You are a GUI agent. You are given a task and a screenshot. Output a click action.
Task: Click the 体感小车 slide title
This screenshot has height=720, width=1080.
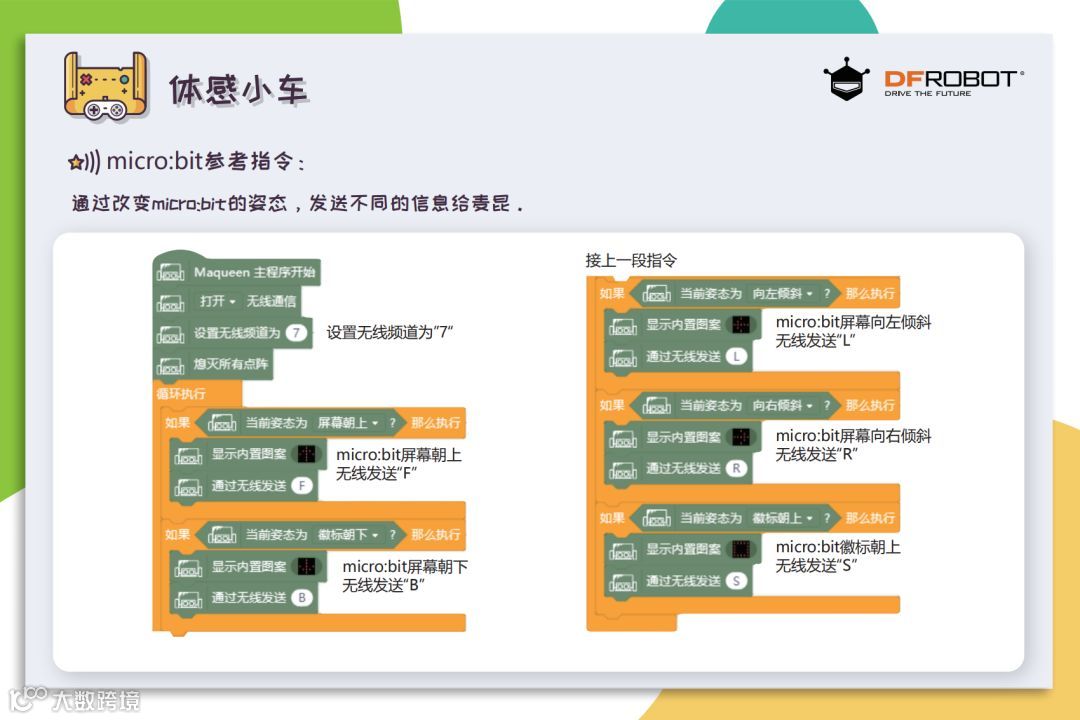tap(238, 90)
